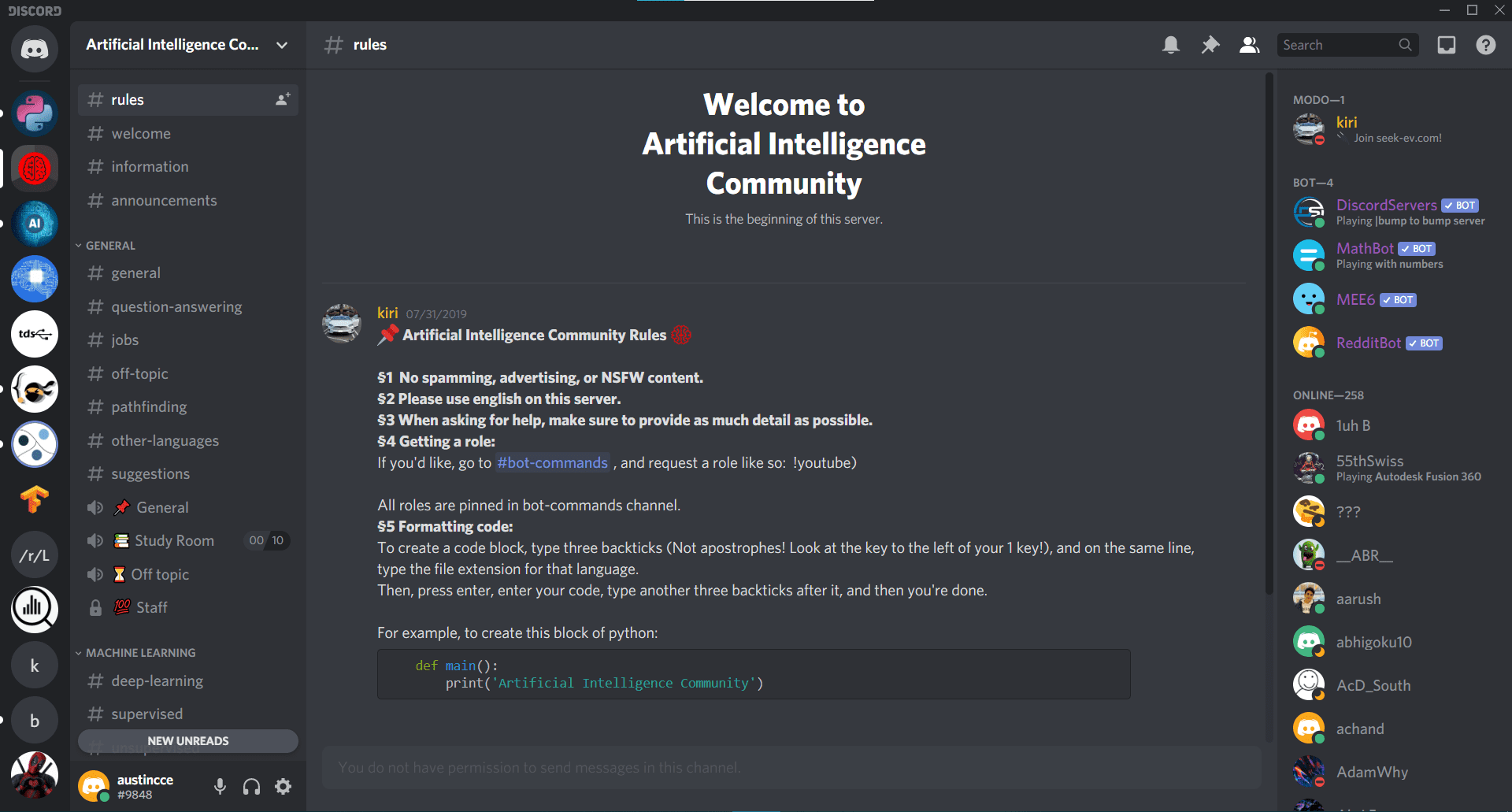
Task: Open the deep-learning channel
Action: click(187, 680)
